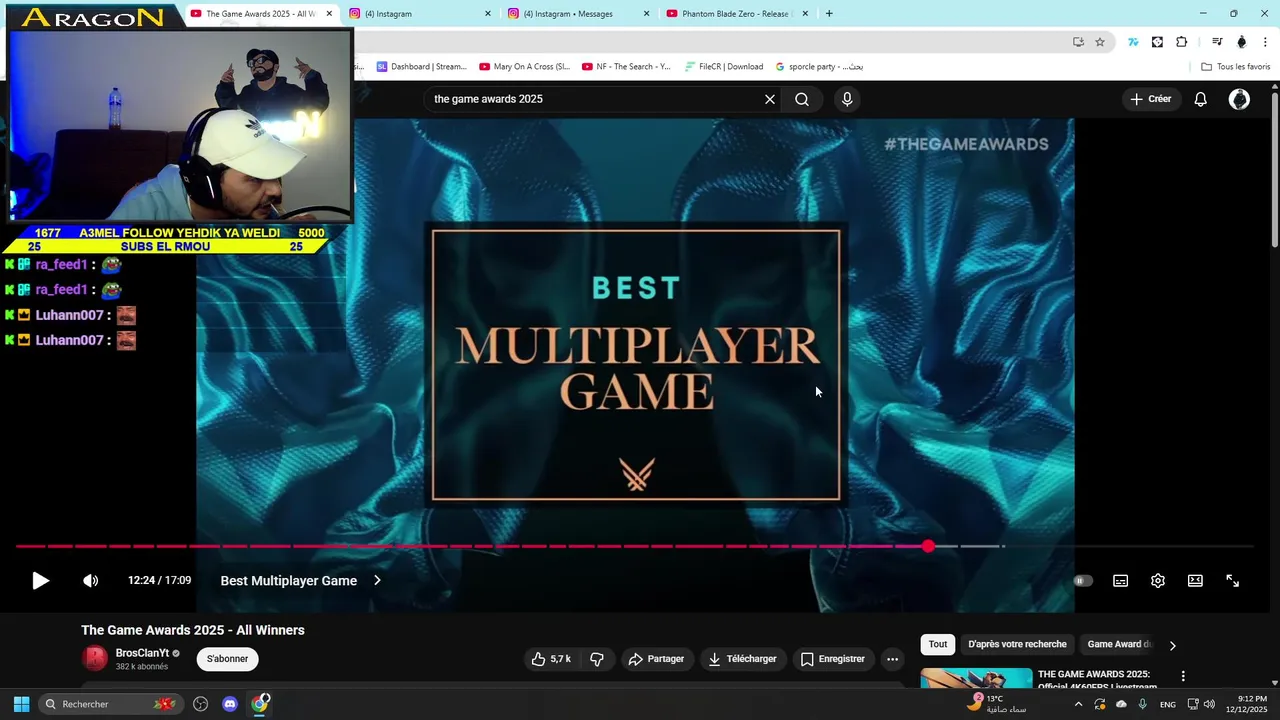This screenshot has height=720, width=1280.
Task: Open the player settings gear
Action: pos(1158,581)
